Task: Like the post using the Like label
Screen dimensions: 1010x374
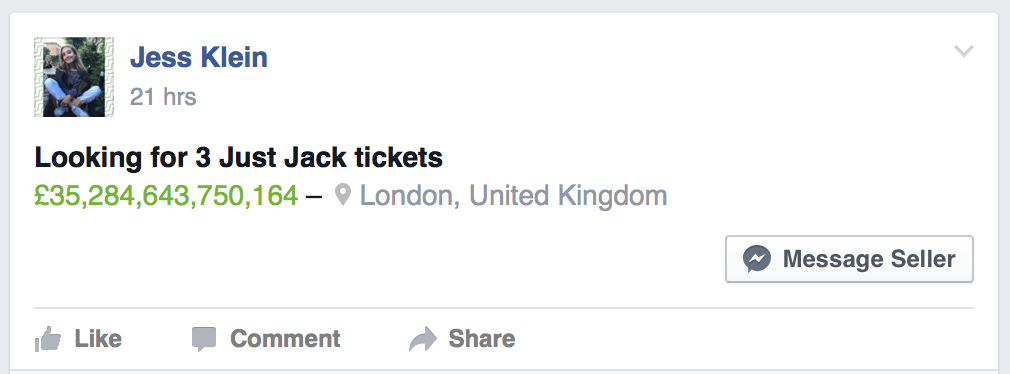Action: click(x=98, y=339)
